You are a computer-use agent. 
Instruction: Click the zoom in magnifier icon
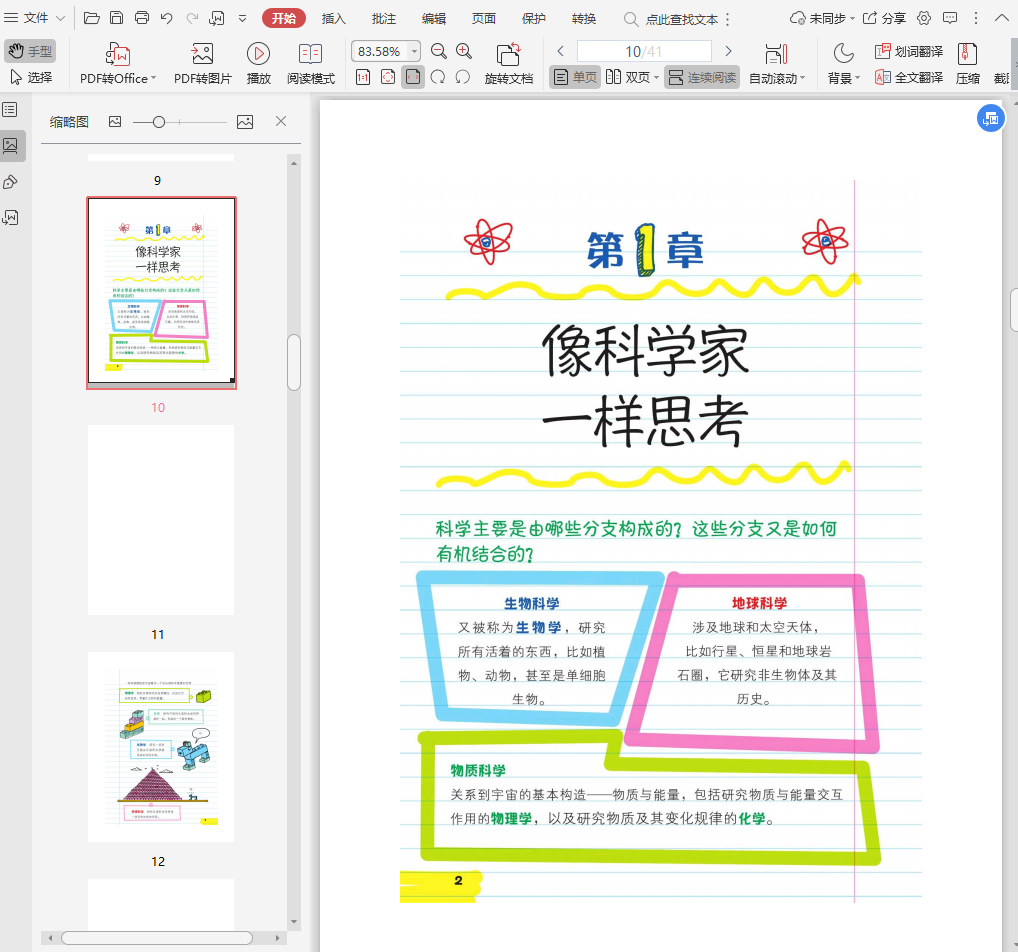pyautogui.click(x=464, y=51)
